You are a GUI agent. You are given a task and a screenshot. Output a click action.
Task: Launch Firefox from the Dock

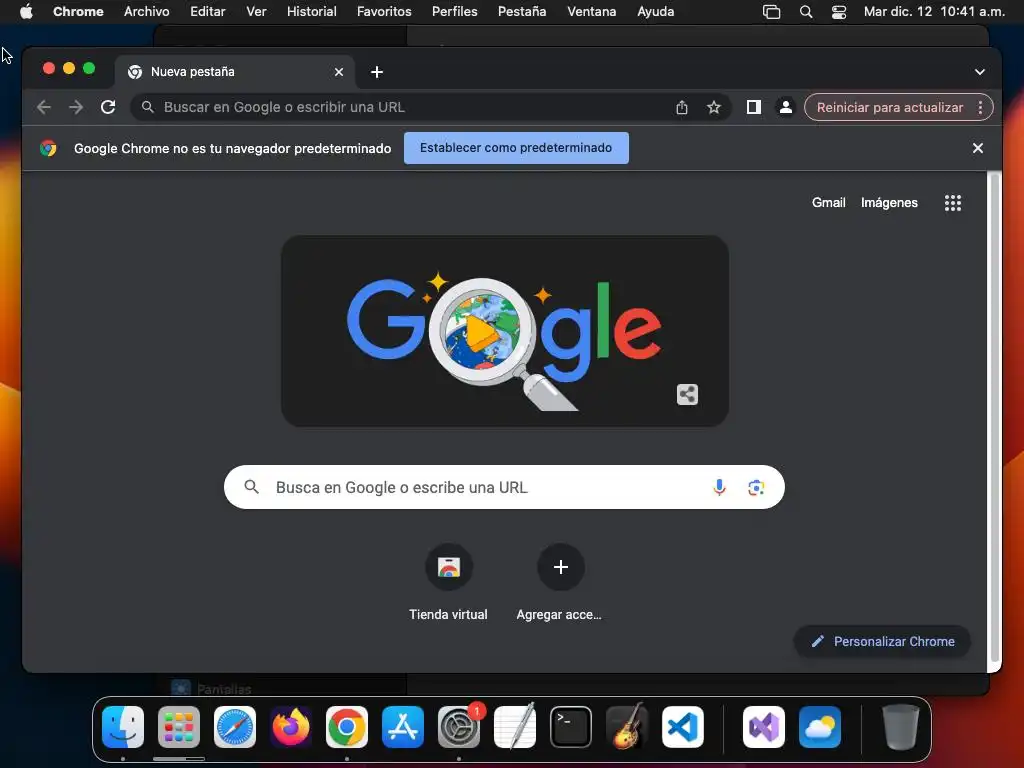pos(291,727)
